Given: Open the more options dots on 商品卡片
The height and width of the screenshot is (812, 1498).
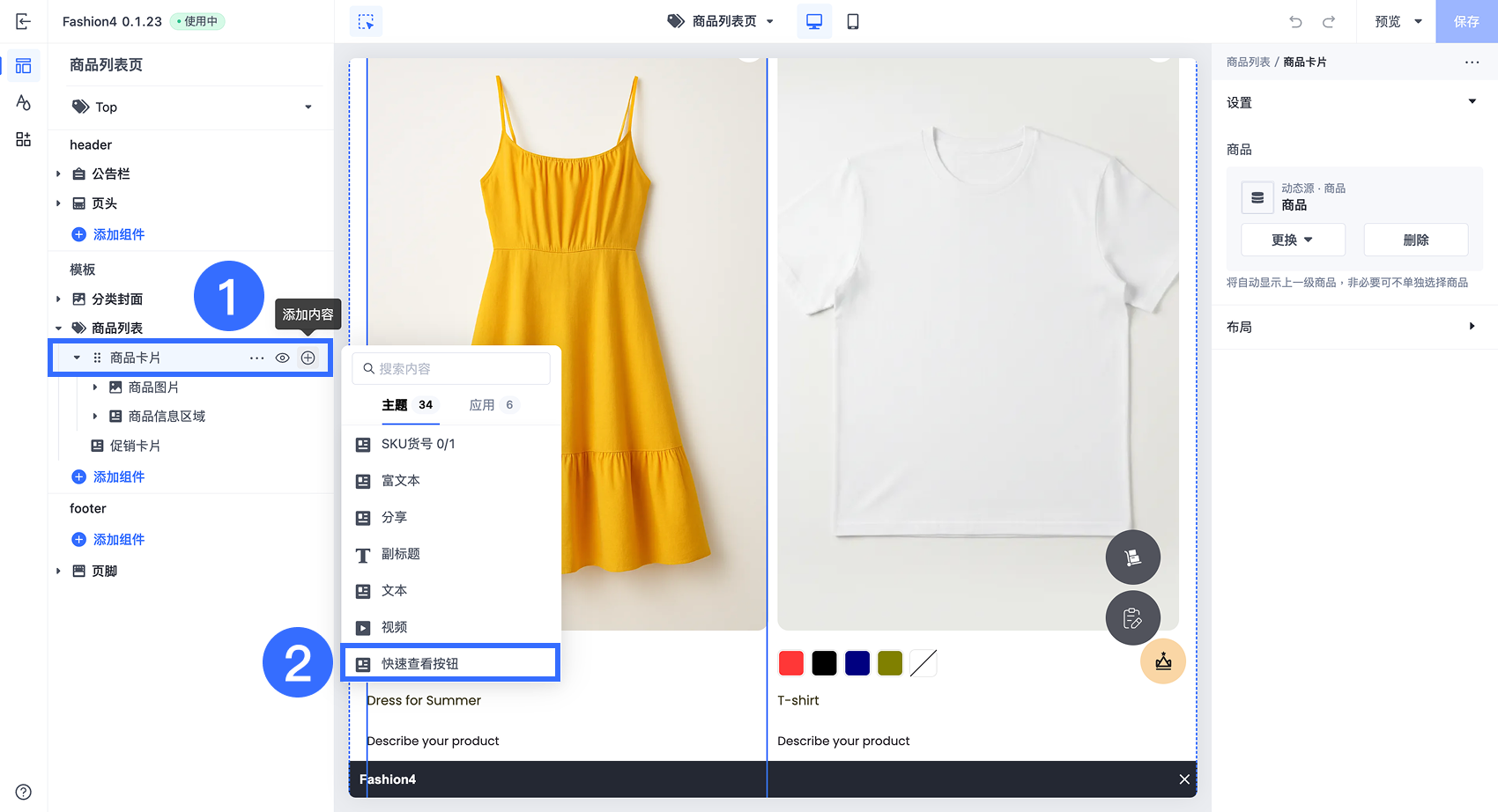Looking at the screenshot, I should [x=256, y=358].
